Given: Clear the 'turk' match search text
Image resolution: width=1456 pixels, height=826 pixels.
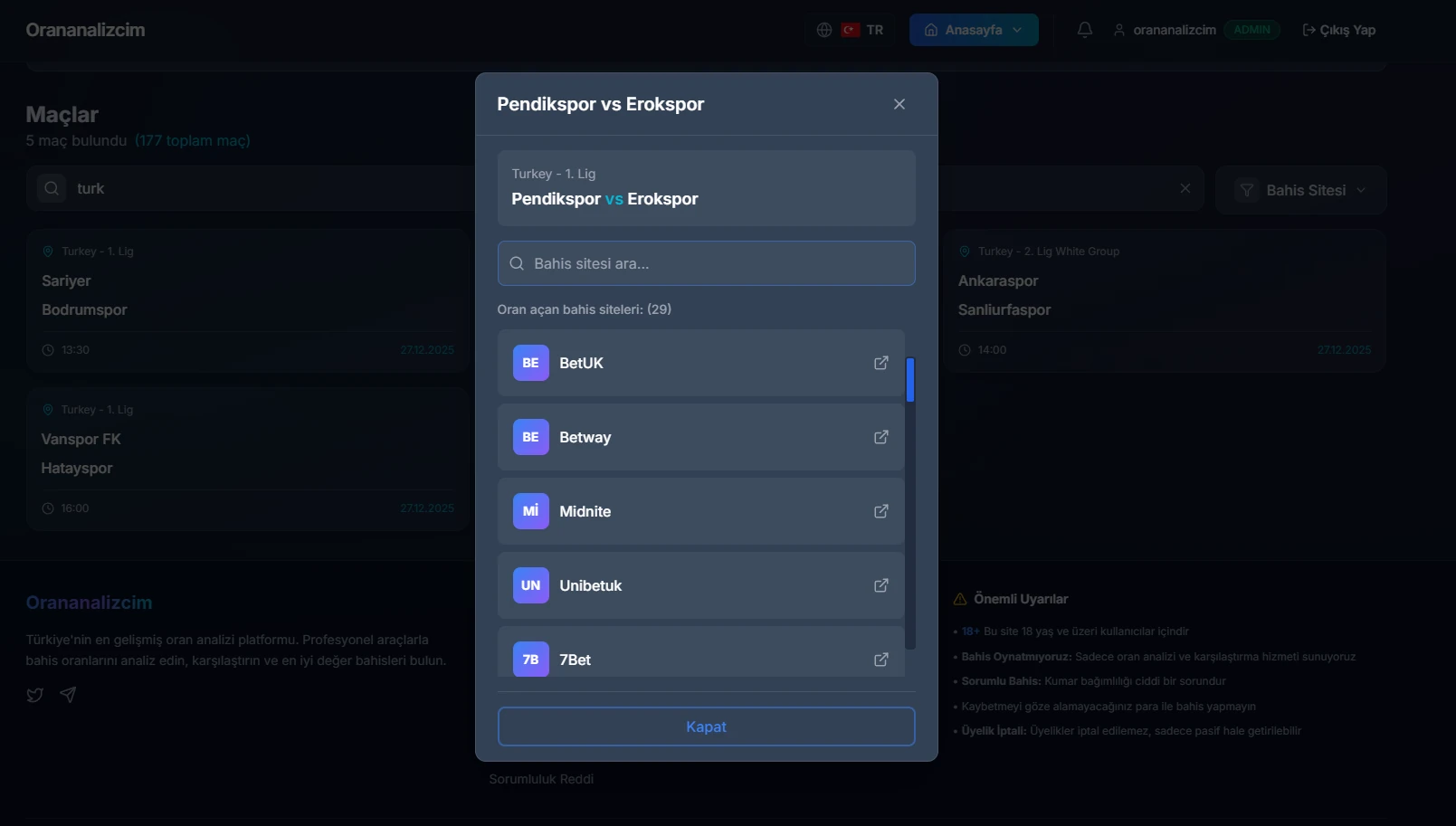Looking at the screenshot, I should click(x=1185, y=188).
